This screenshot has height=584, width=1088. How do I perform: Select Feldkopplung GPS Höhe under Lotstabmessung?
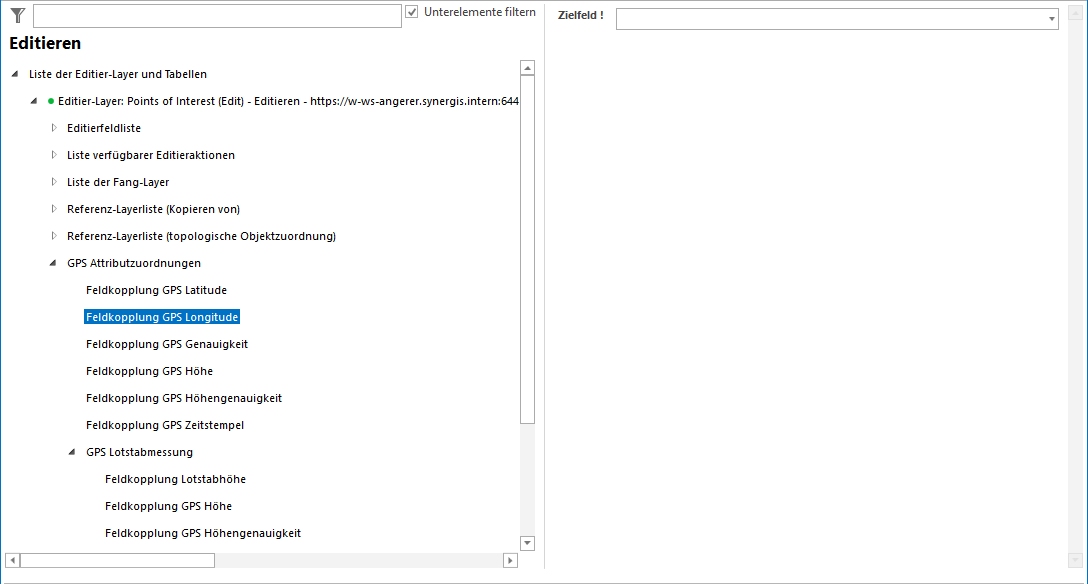[169, 506]
